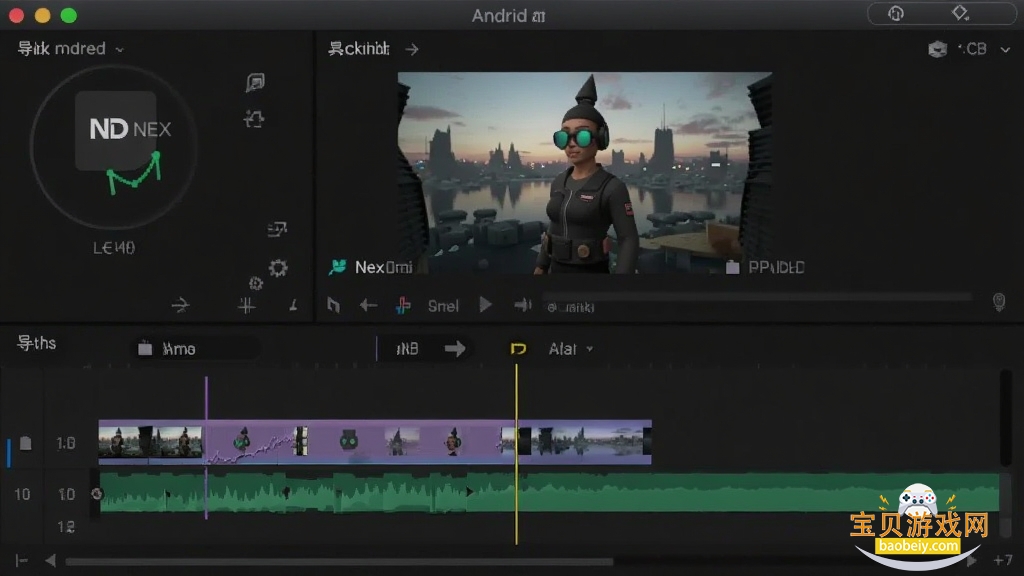
Task: Click the hash grid icon in the left panel
Action: [x=246, y=305]
